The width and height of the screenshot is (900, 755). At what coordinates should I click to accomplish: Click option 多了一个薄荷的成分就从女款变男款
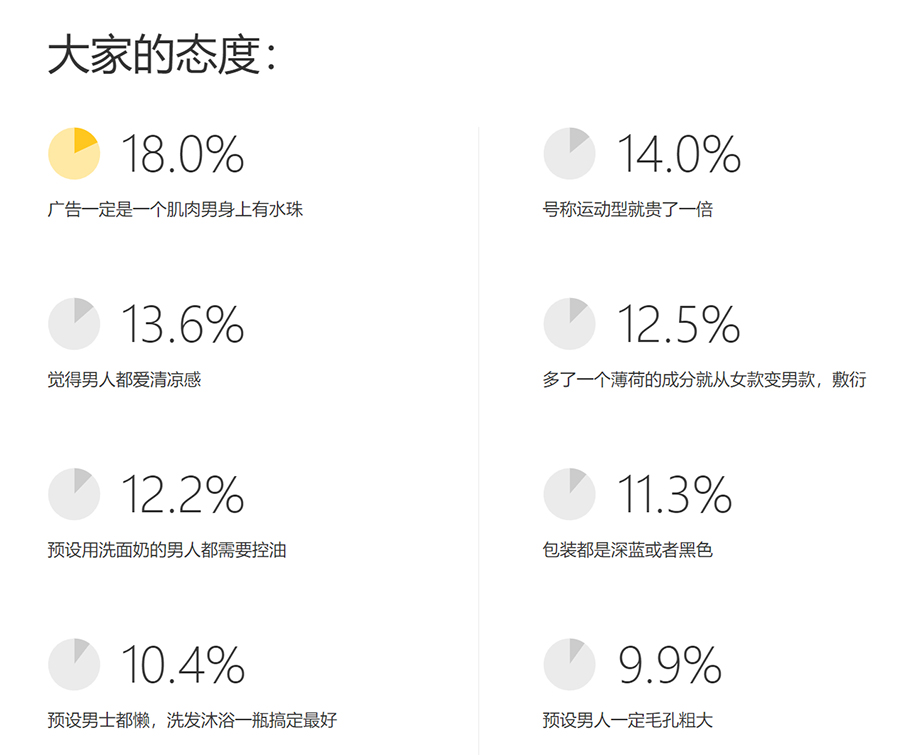(x=679, y=380)
